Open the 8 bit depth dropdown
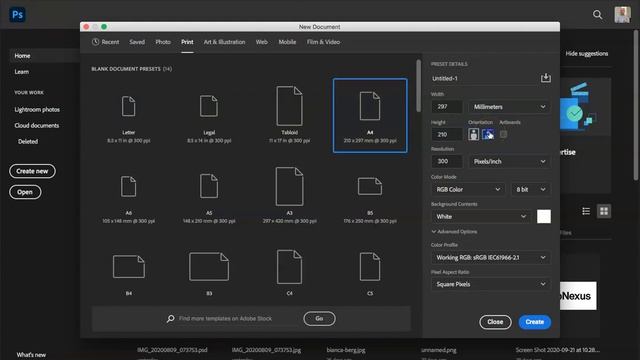This screenshot has height=360, width=640. (x=530, y=189)
